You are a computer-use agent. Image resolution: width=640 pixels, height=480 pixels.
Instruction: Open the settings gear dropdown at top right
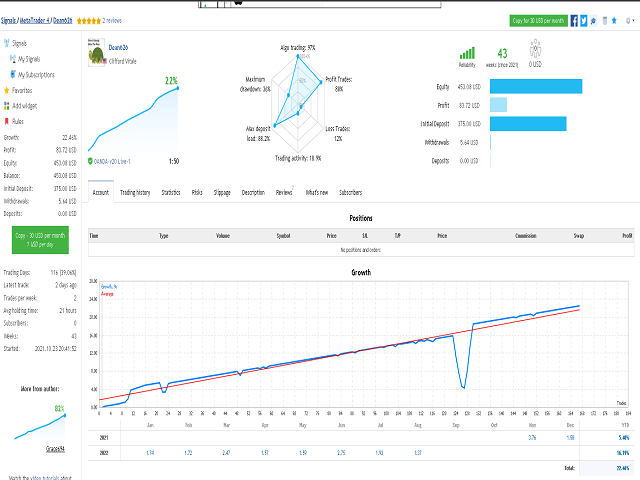coord(630,20)
